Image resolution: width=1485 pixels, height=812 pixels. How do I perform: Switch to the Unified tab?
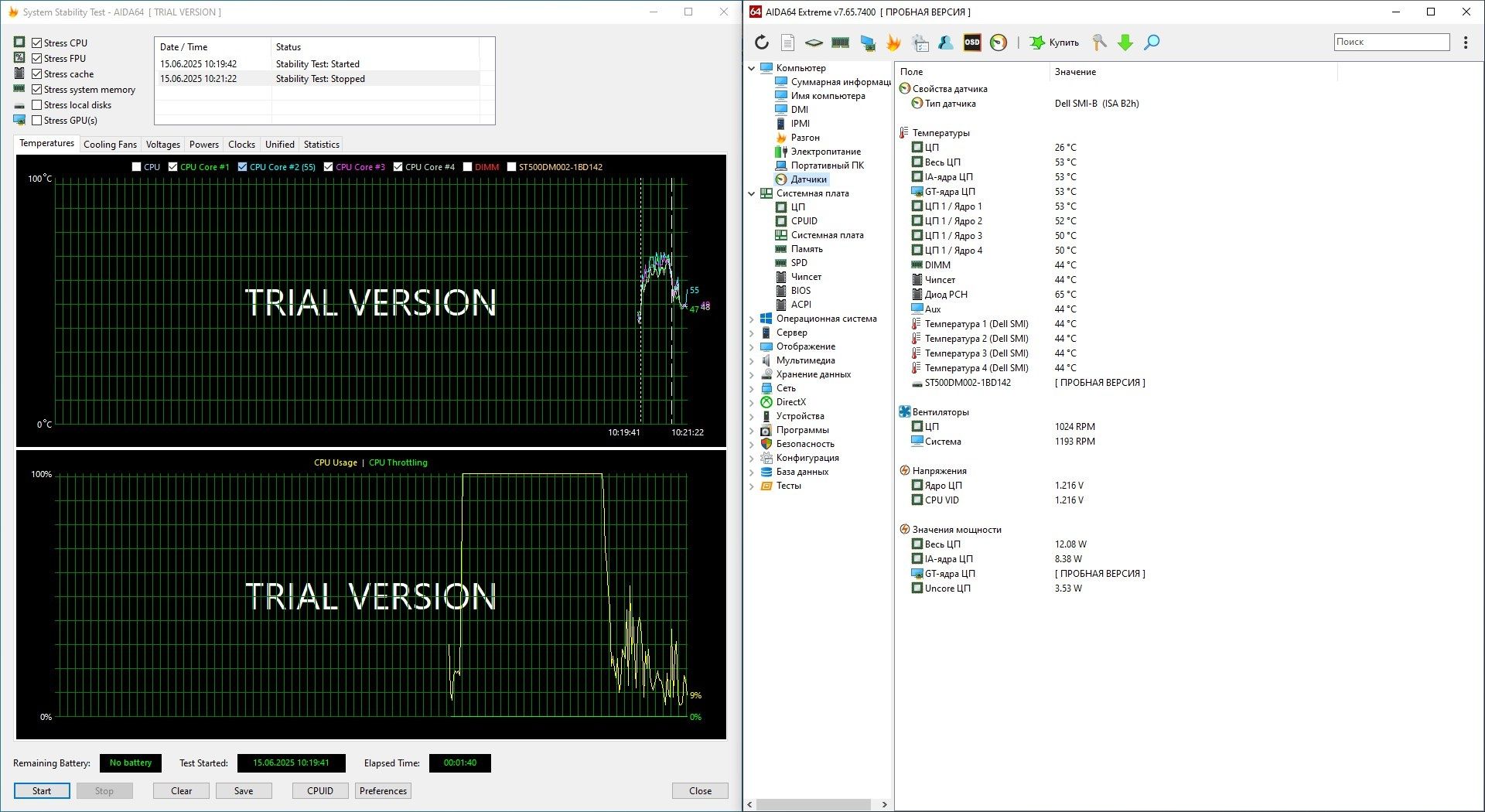pyautogui.click(x=280, y=145)
